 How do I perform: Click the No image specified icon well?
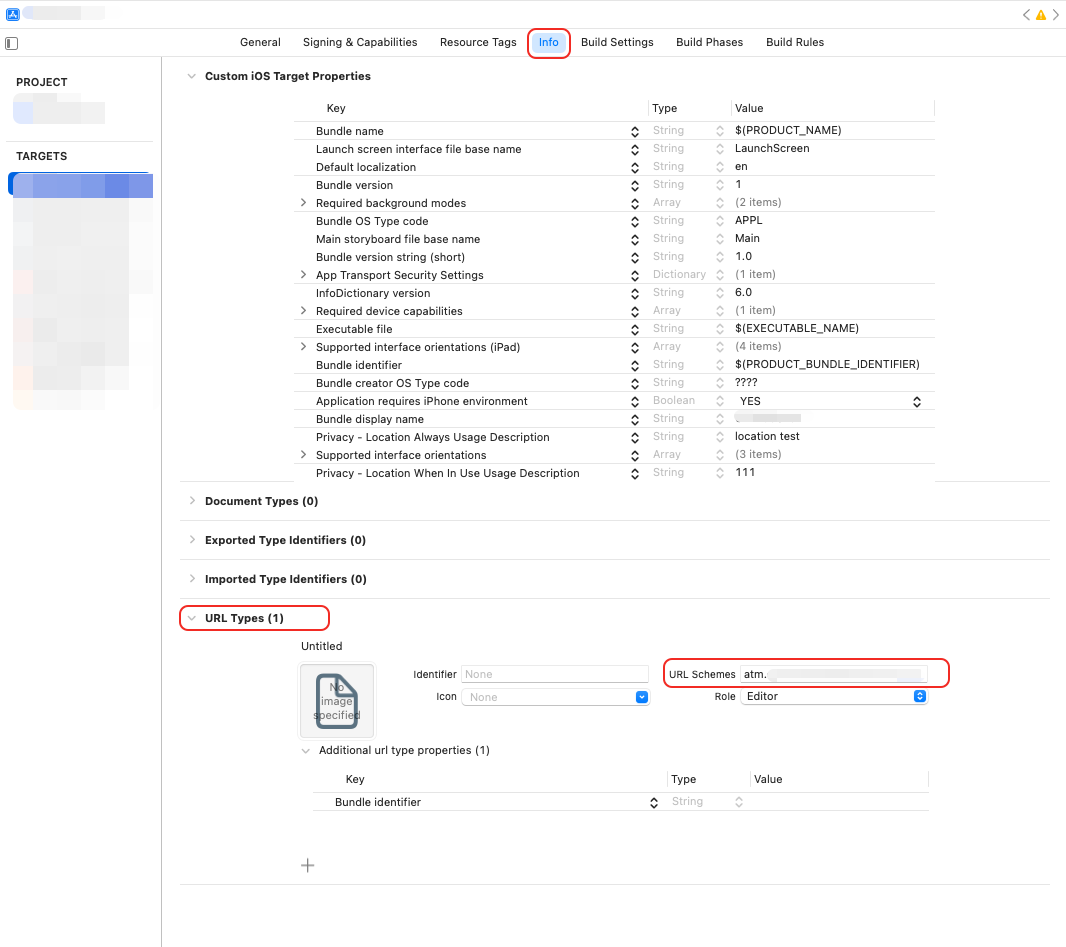point(337,700)
